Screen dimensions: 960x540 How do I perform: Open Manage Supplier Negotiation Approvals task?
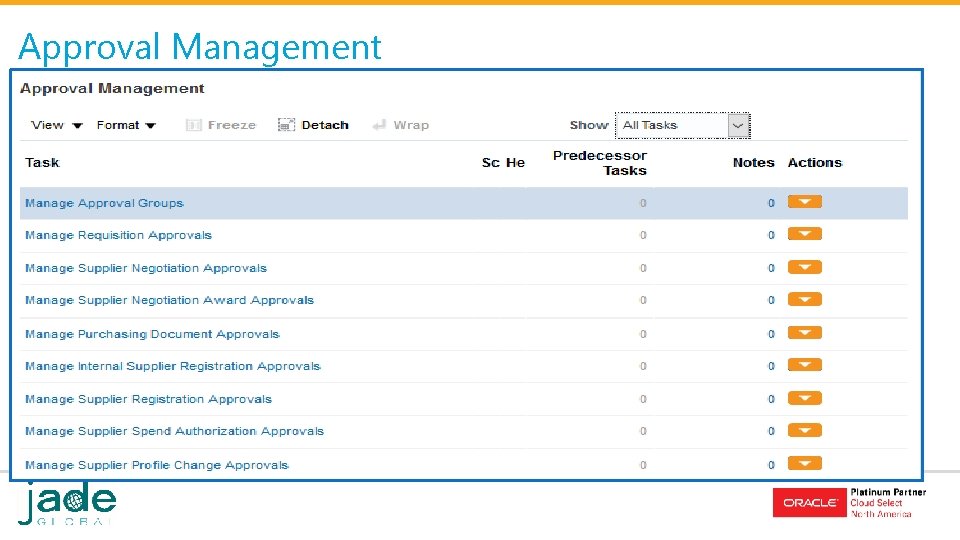tap(146, 268)
